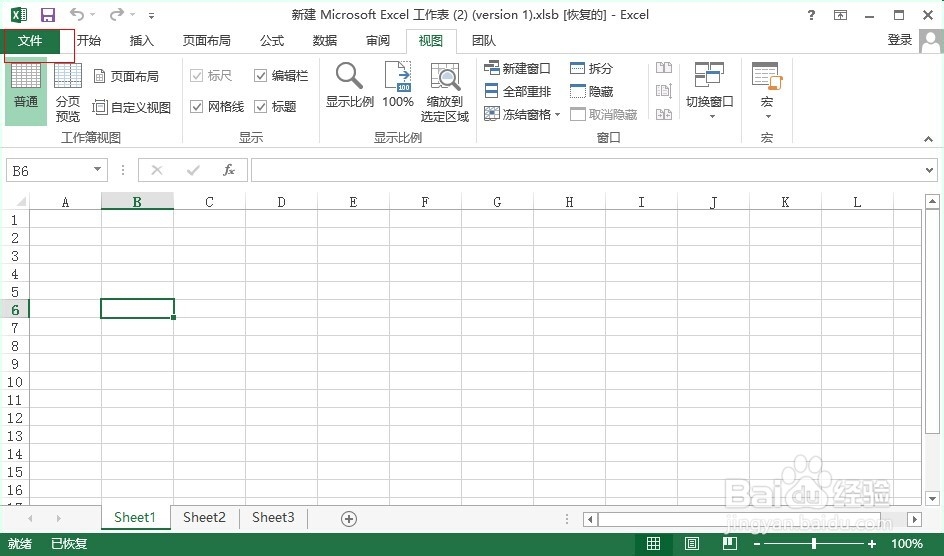
Task: Click the formula bar cancel X
Action: tap(157, 170)
